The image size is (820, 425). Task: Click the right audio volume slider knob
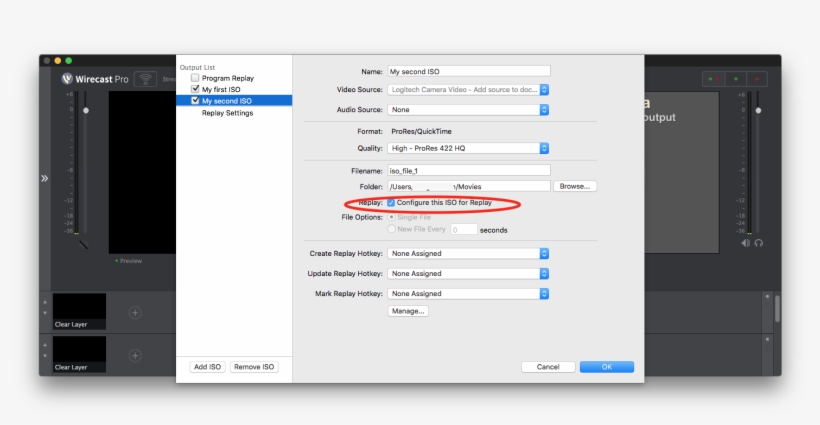pyautogui.click(x=758, y=110)
